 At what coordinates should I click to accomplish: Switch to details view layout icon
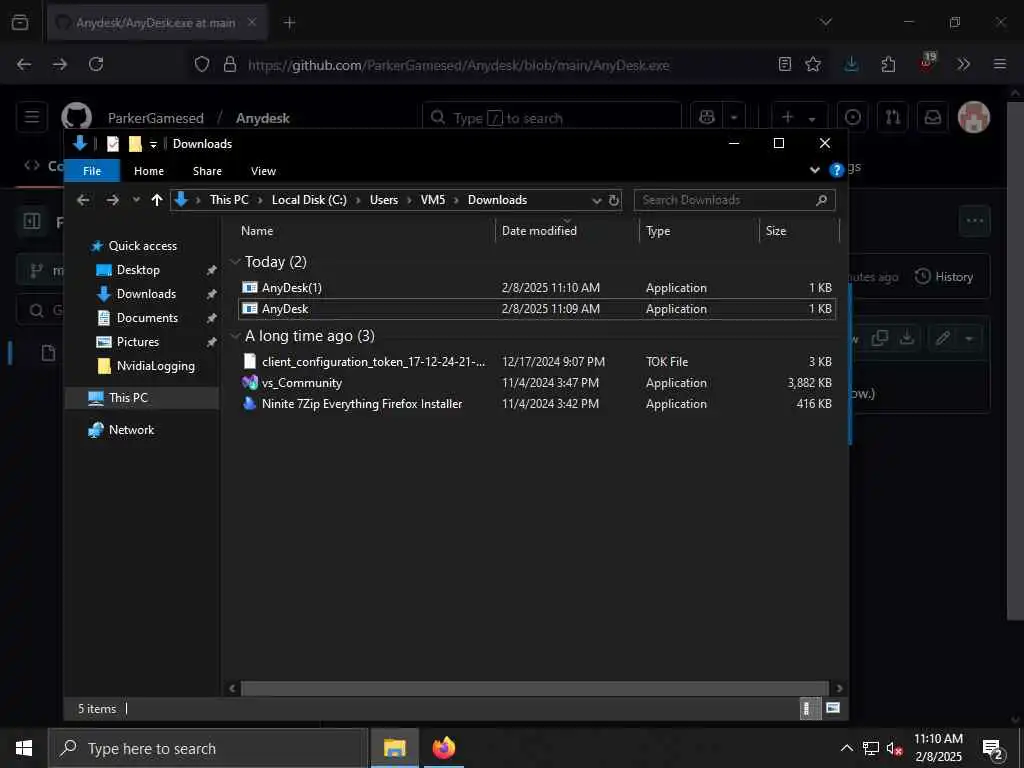810,709
